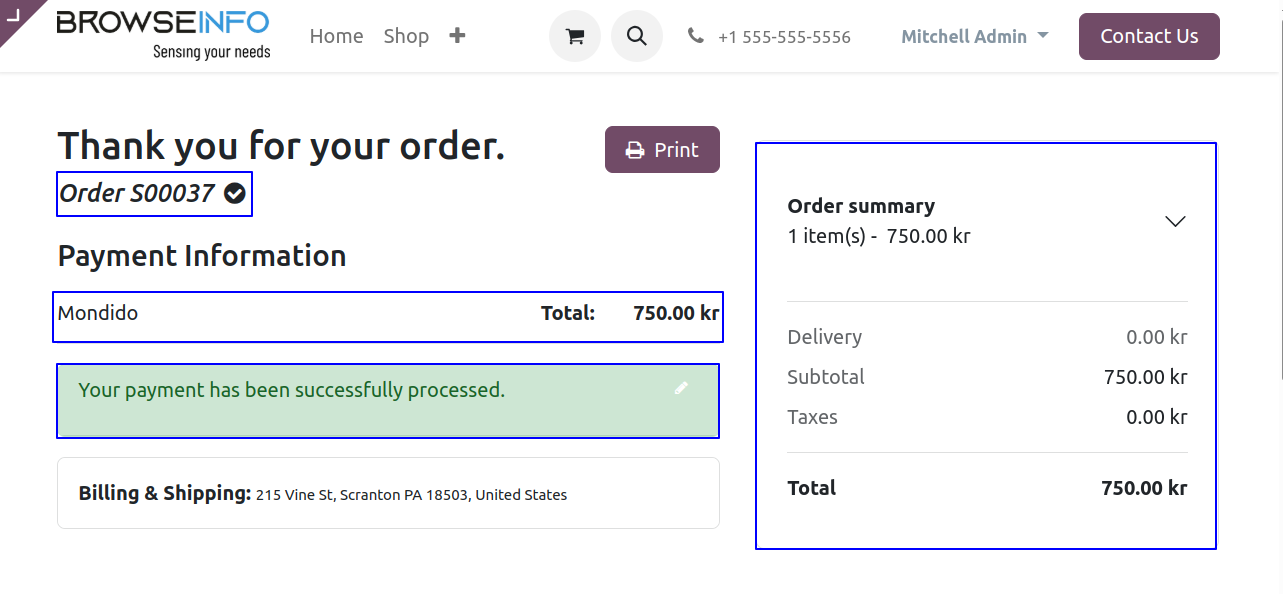Click the Mondido payment total row
Viewport: 1283px width, 594px height.
tap(388, 314)
